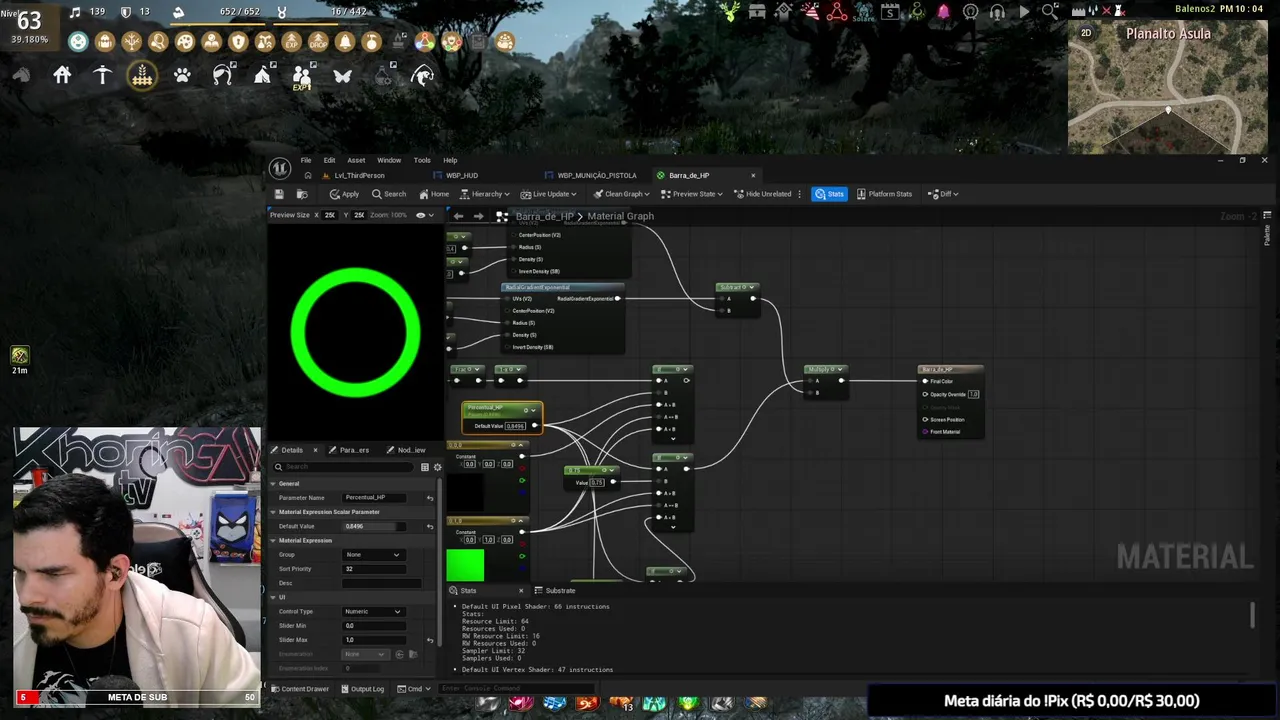Screen dimensions: 1280x720
Task: Go forward in graph navigation history
Action: [478, 216]
